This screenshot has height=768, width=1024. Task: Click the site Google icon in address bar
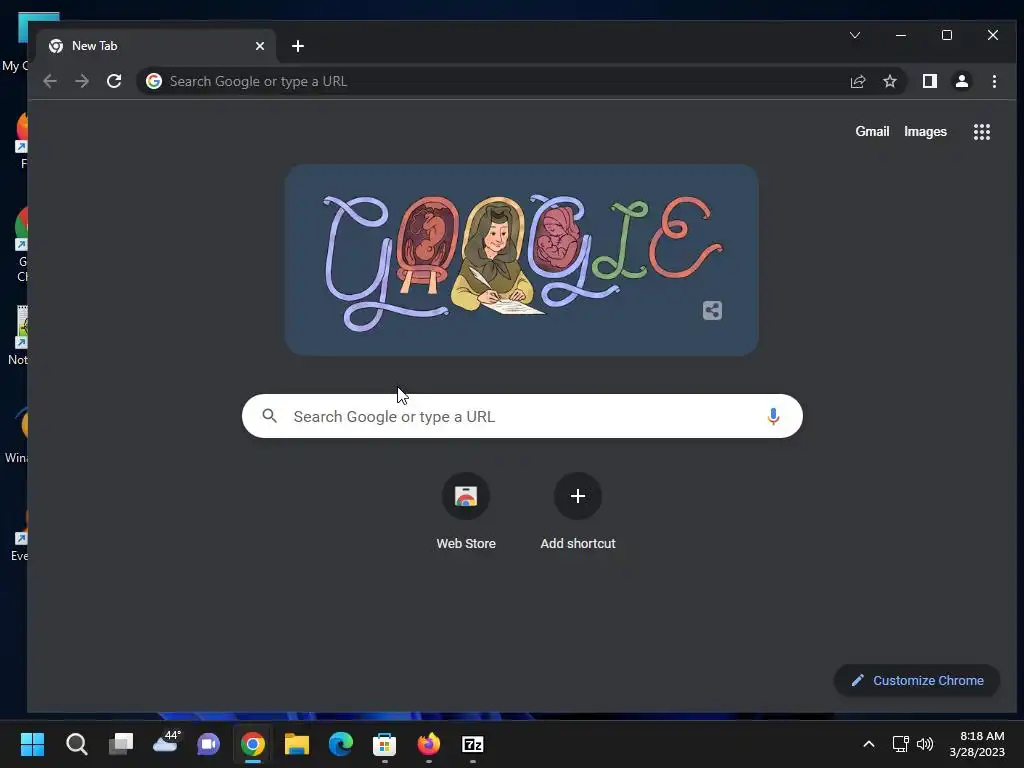154,81
